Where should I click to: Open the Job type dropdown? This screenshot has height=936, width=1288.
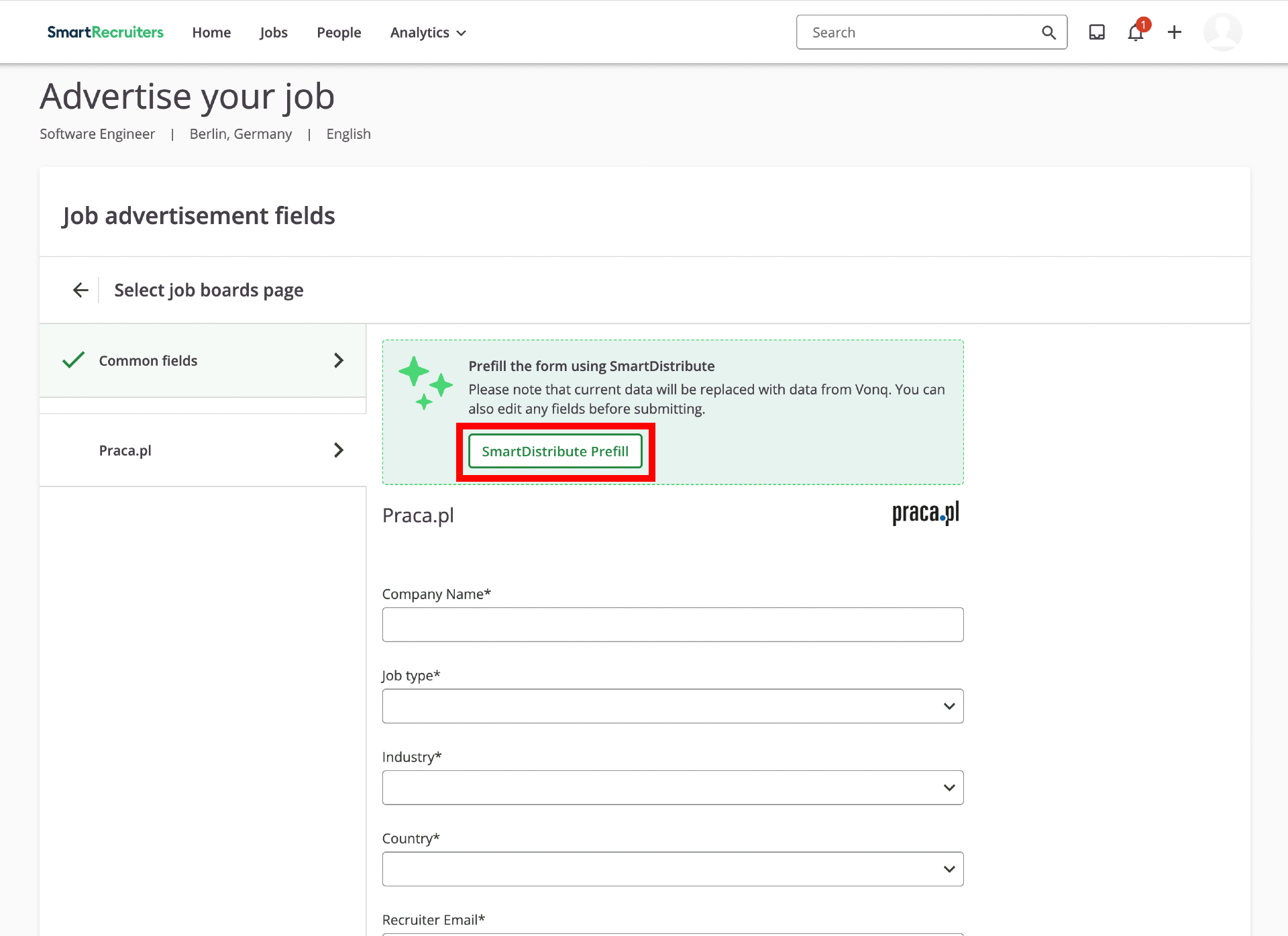pos(672,706)
